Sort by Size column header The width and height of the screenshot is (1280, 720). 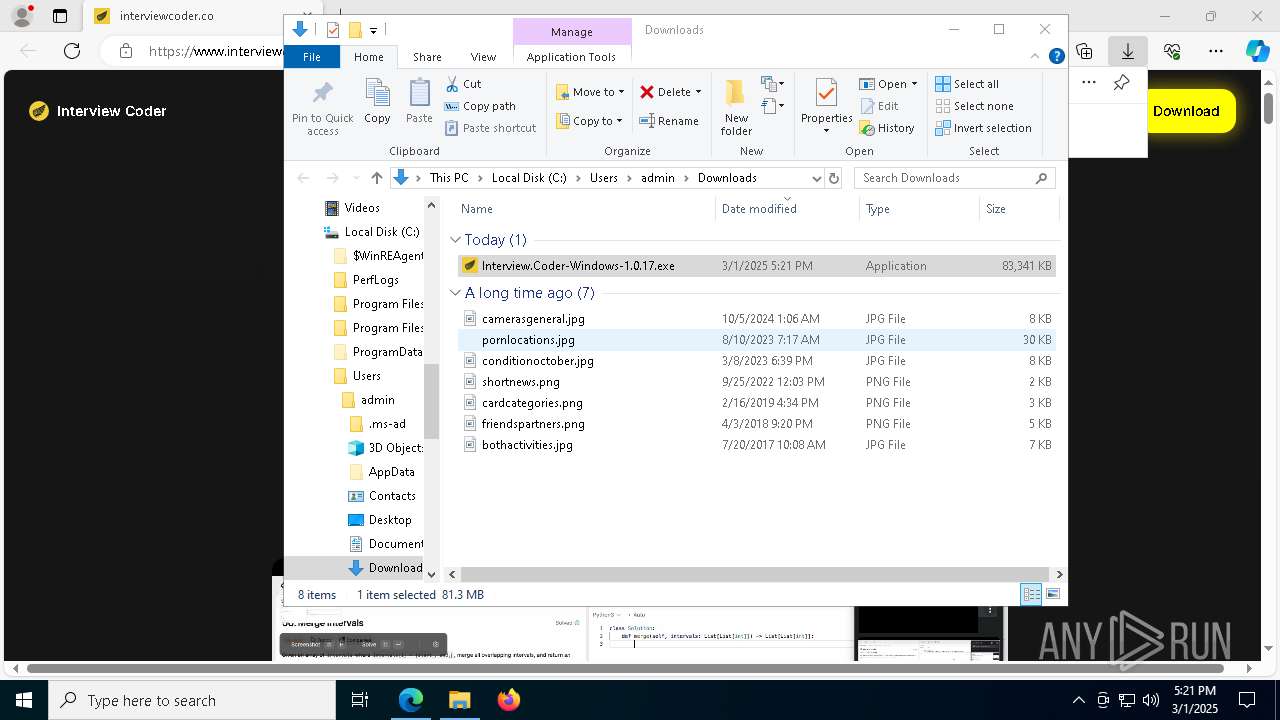(x=1017, y=209)
